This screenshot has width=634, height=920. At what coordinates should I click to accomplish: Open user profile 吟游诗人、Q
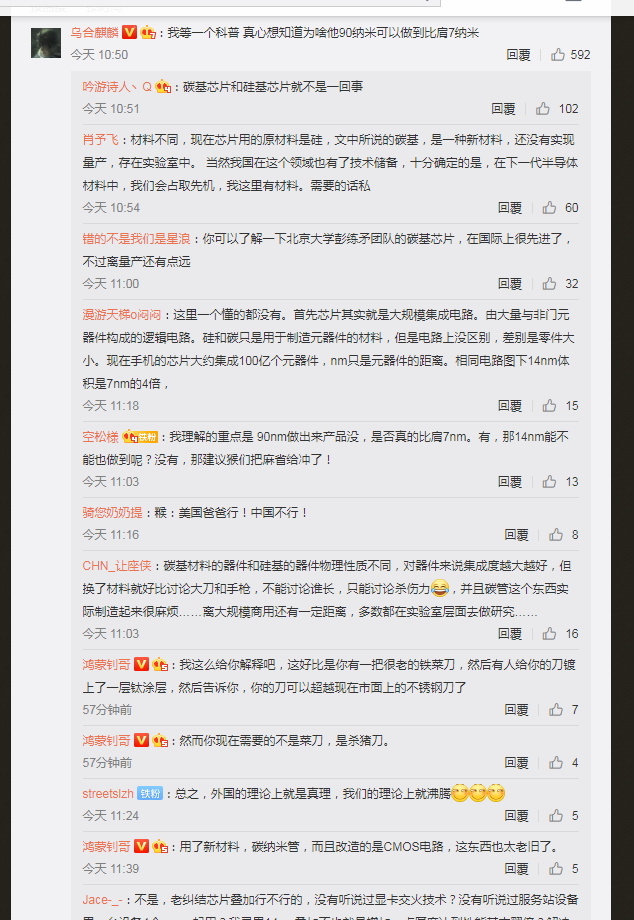[x=117, y=87]
